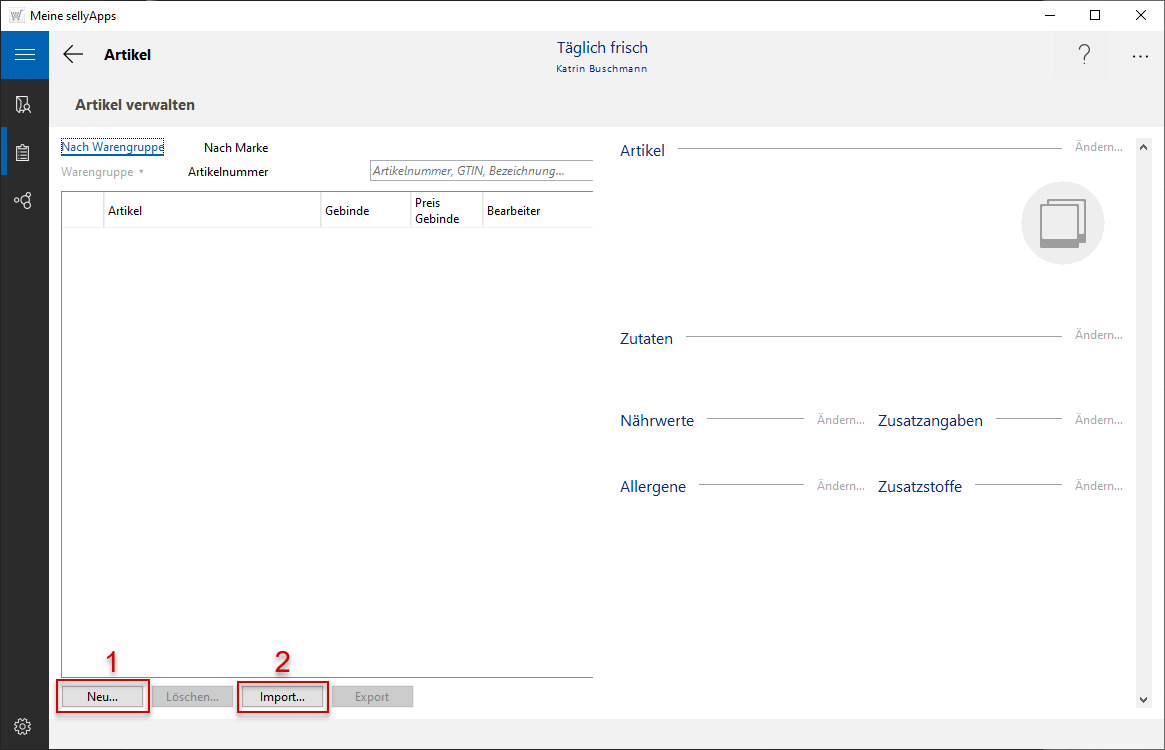Expand the Warengruppe dropdown
1165x750 pixels.
pos(103,172)
